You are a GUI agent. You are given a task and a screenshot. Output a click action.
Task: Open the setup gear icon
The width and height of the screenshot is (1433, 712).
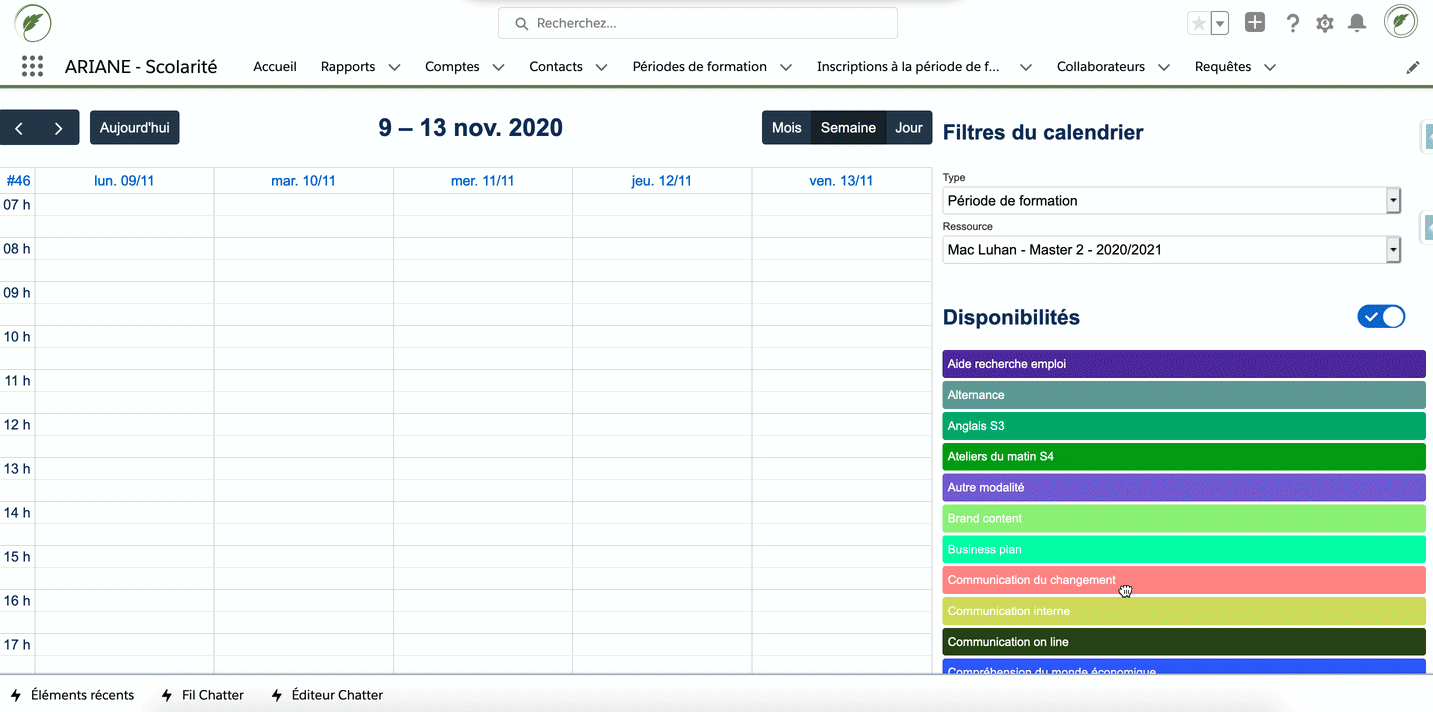(1324, 22)
